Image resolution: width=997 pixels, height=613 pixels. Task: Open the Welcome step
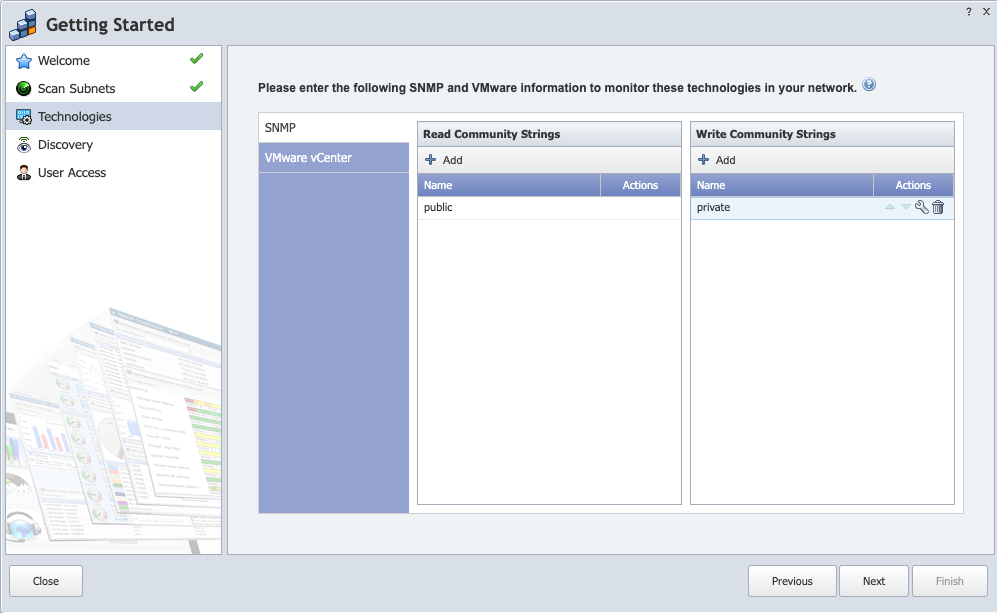point(113,60)
